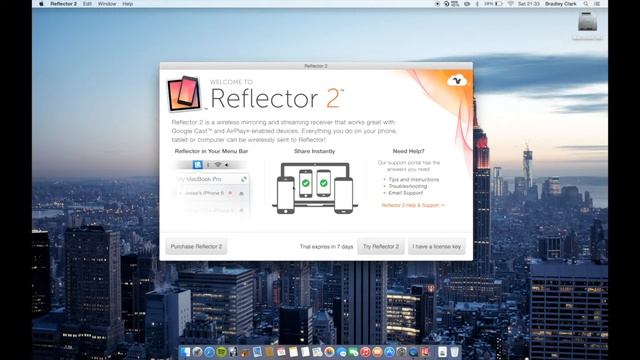The width and height of the screenshot is (640, 360).
Task: Click the Sat 21:33 clock in menu bar
Action: coord(529,4)
